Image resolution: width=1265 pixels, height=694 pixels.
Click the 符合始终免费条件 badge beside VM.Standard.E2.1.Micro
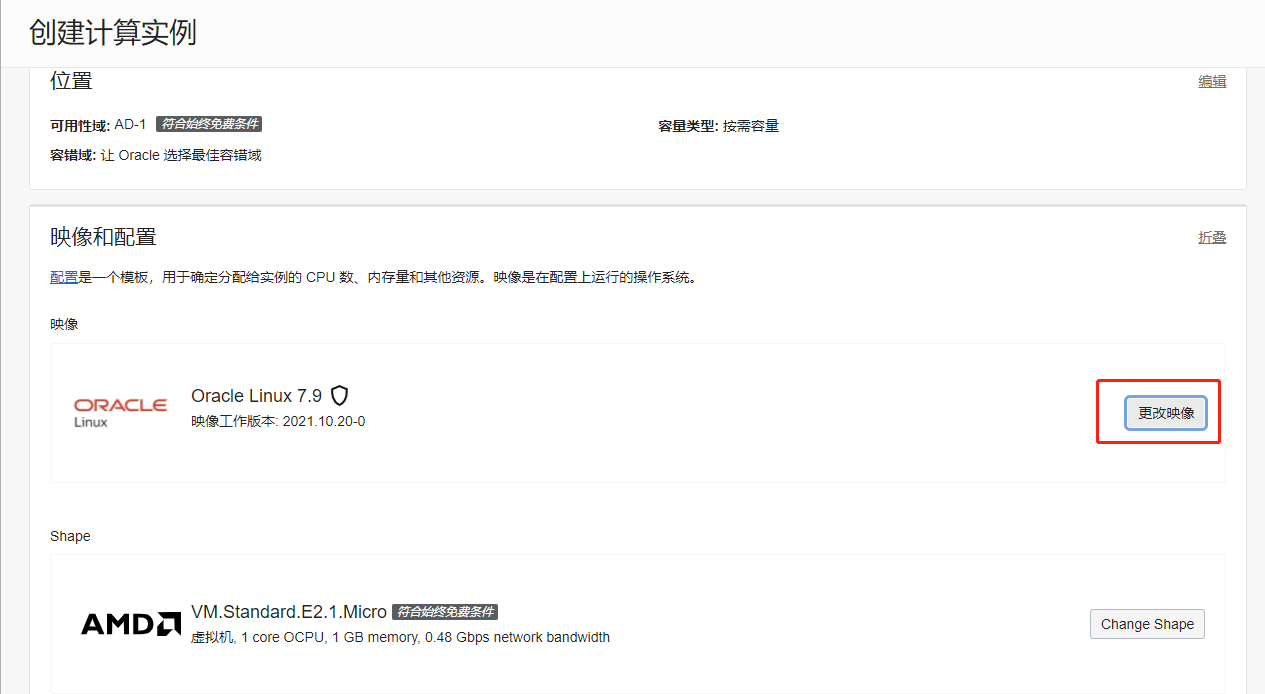pos(444,612)
